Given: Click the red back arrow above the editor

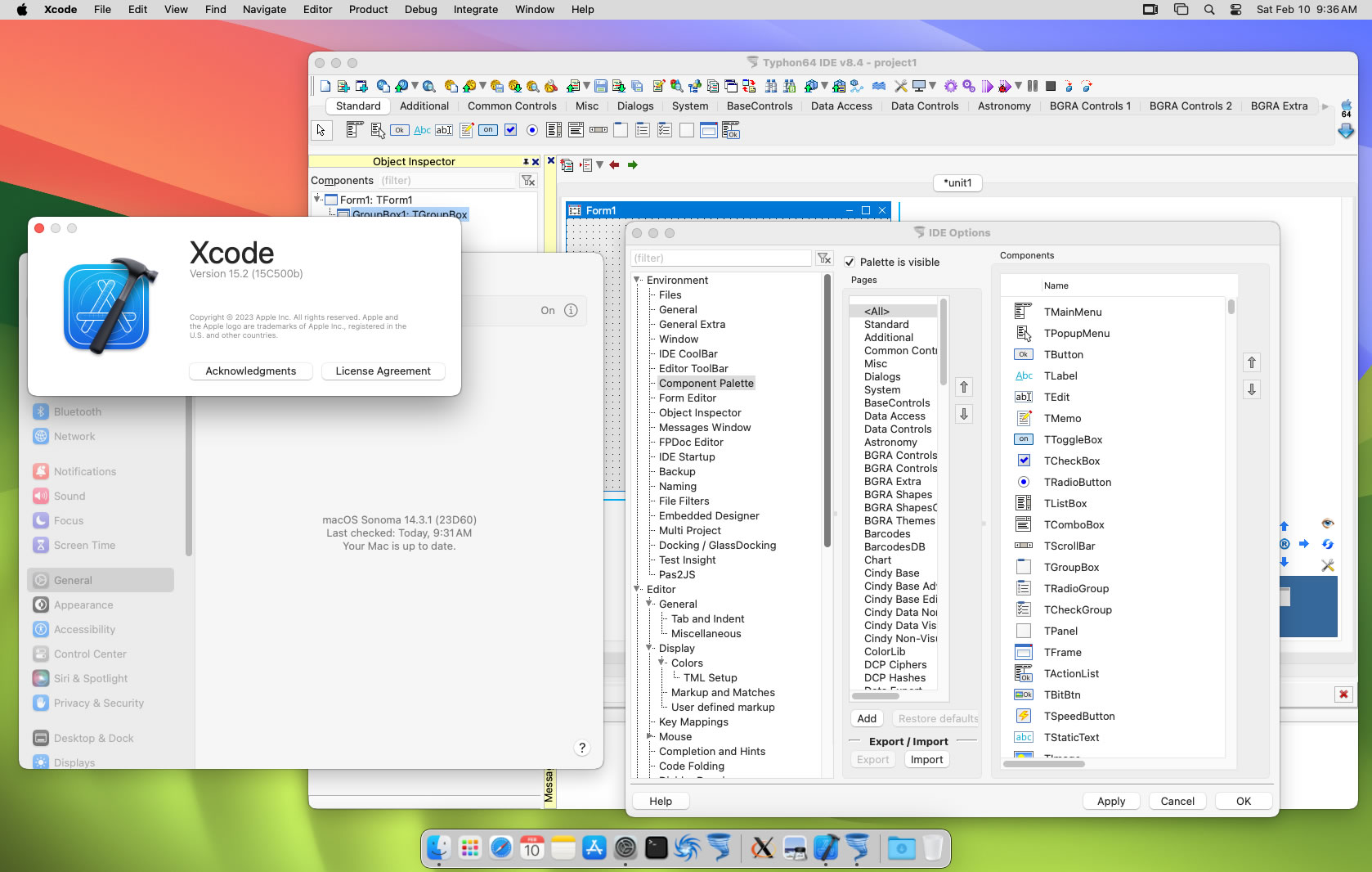Looking at the screenshot, I should coord(614,164).
